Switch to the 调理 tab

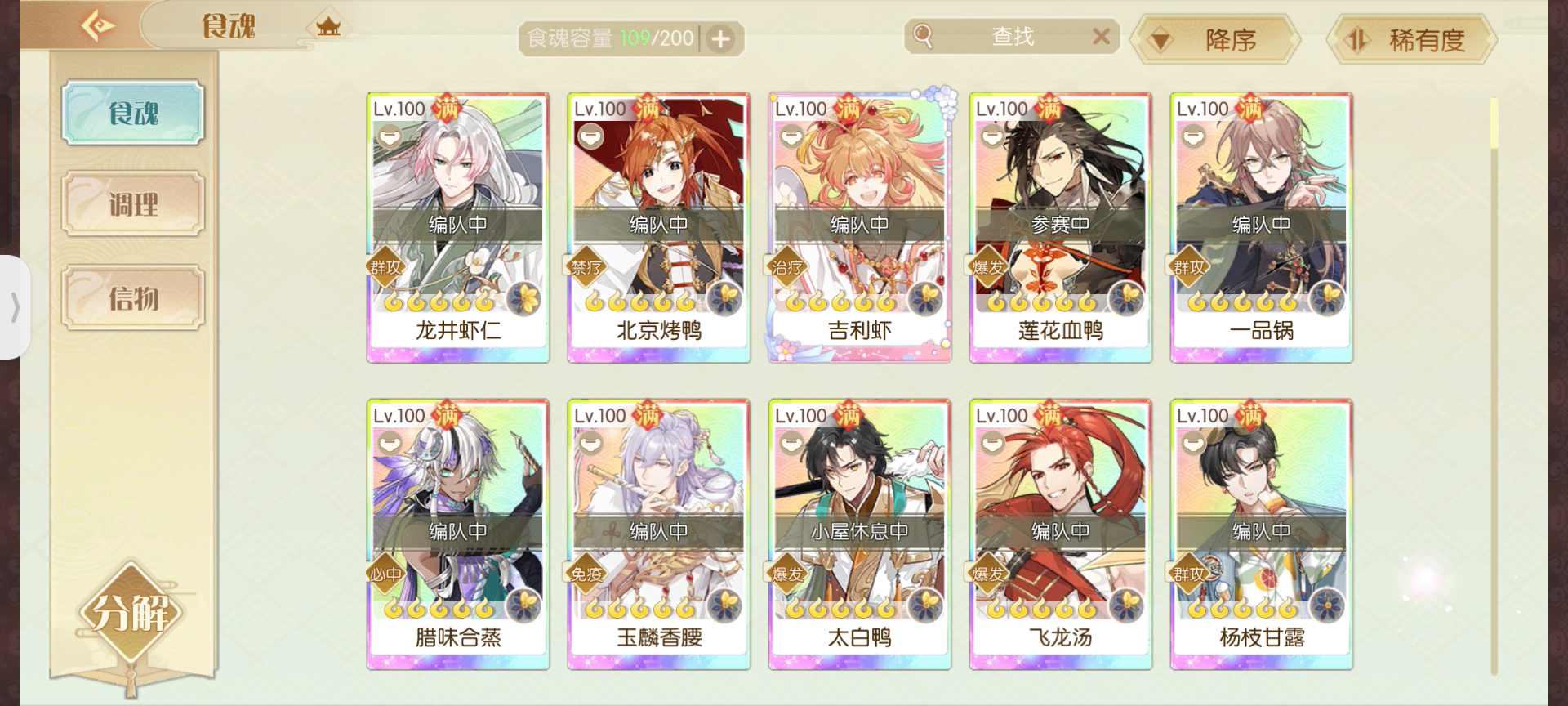pyautogui.click(x=133, y=204)
